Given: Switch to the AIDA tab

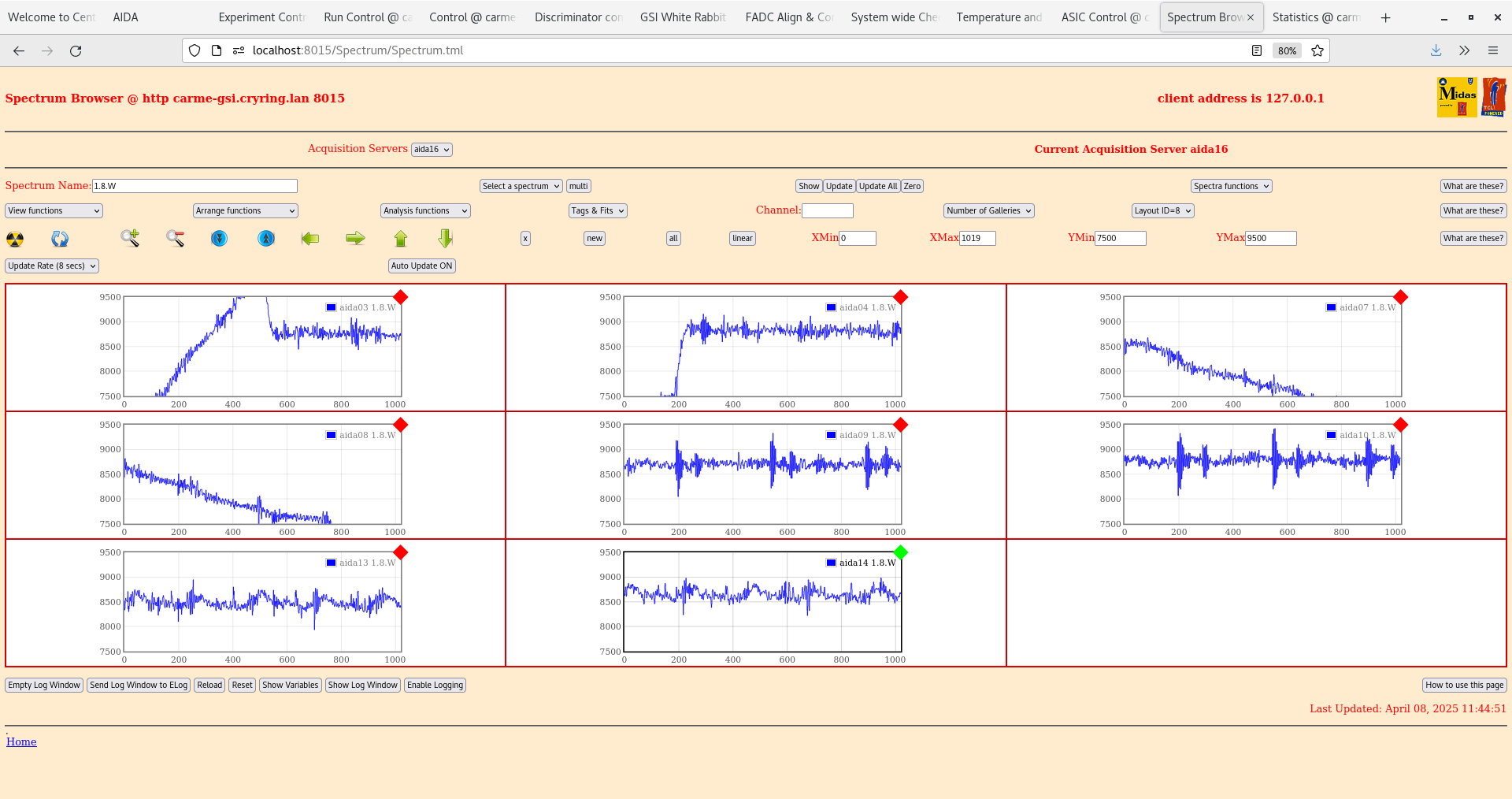Looking at the screenshot, I should 125,17.
